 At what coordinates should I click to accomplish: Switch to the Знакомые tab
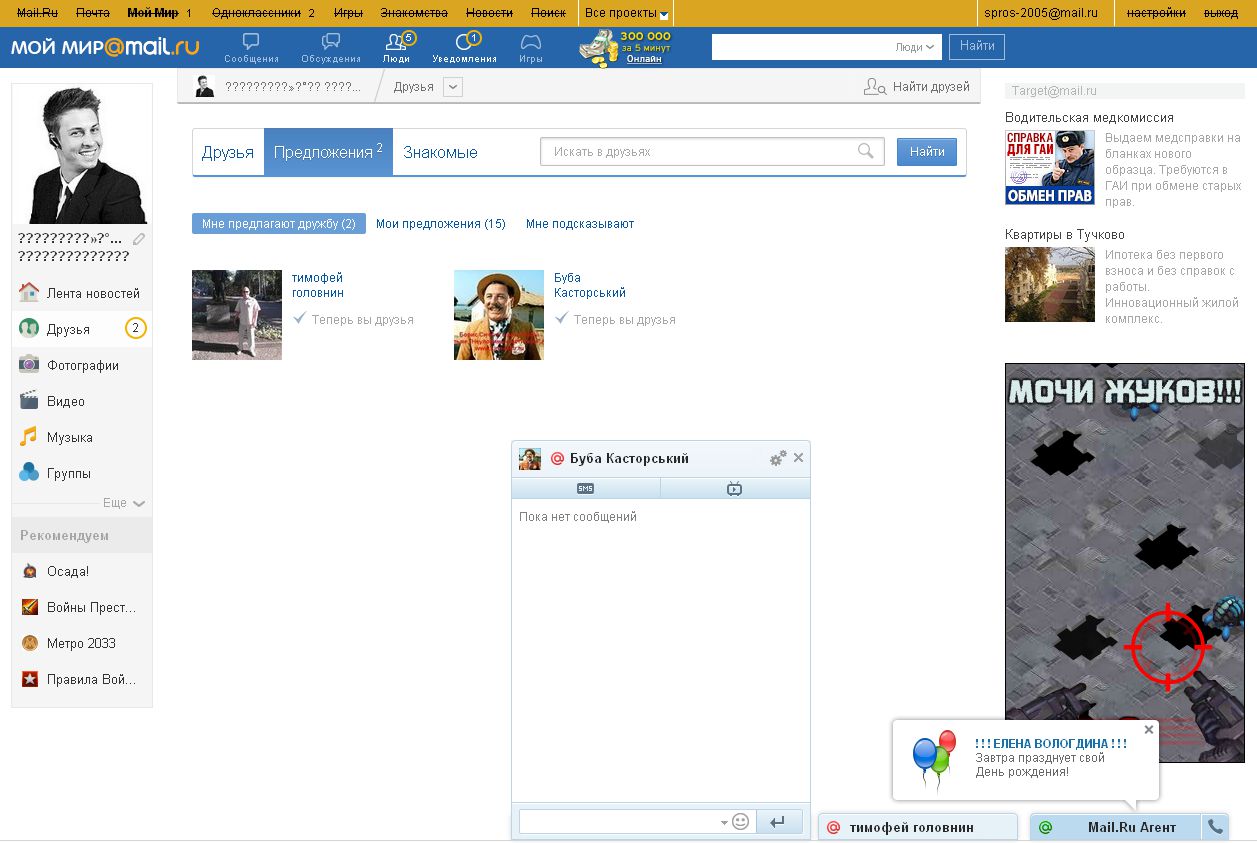tap(440, 152)
